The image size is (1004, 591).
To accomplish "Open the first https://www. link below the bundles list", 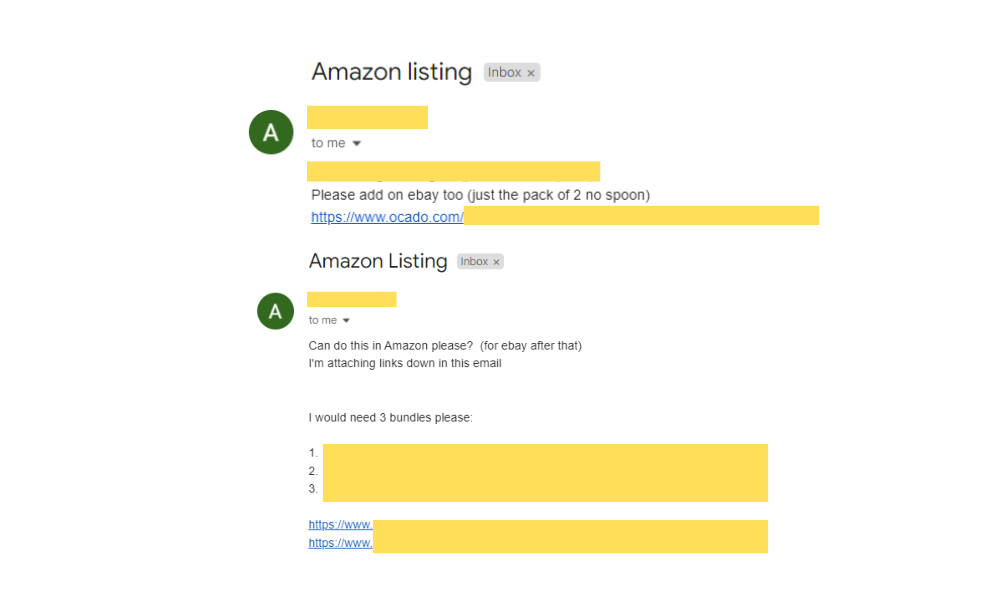I will [340, 525].
